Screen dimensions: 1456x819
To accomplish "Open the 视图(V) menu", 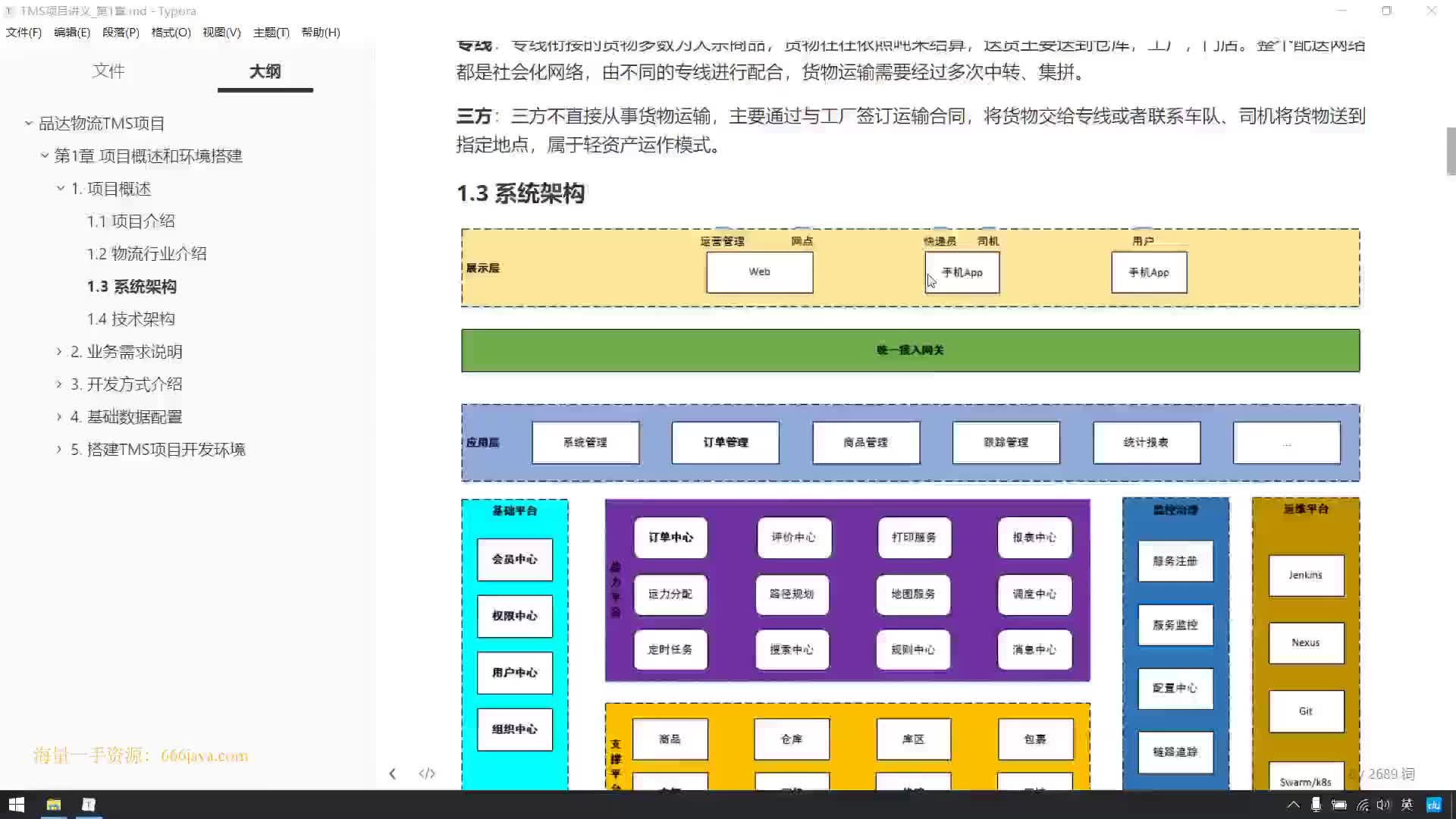I will click(221, 33).
